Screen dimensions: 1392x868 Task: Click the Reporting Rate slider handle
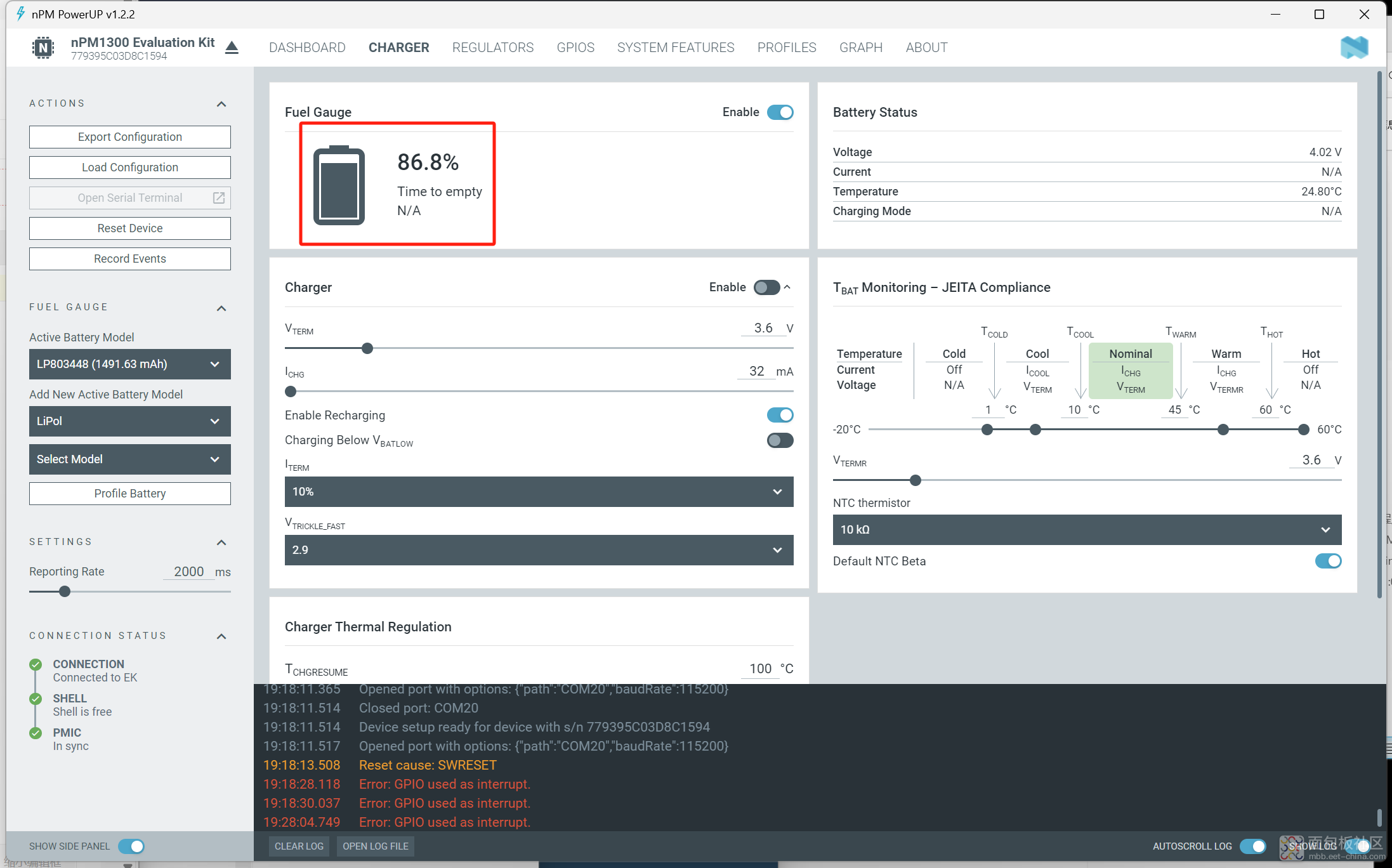[65, 591]
